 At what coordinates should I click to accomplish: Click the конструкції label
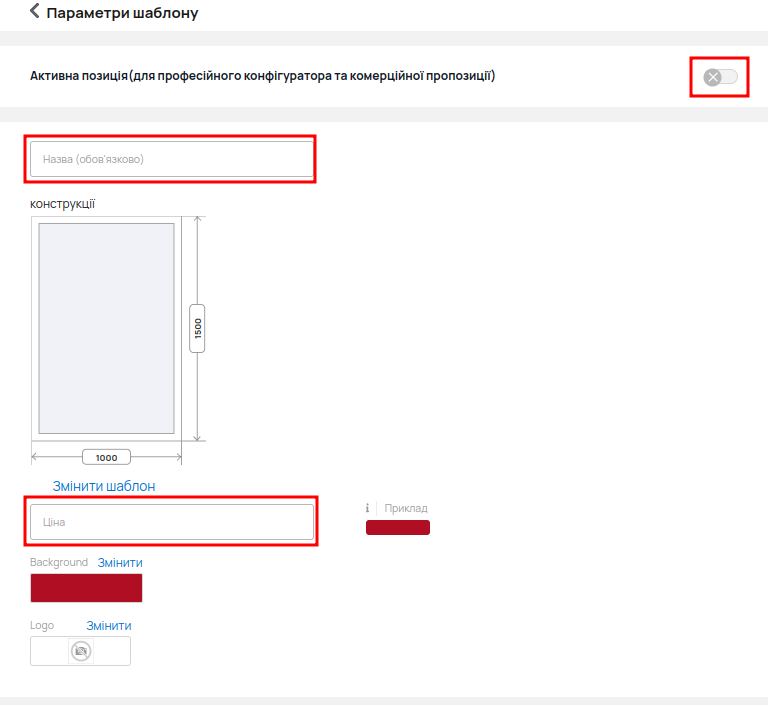(x=63, y=204)
